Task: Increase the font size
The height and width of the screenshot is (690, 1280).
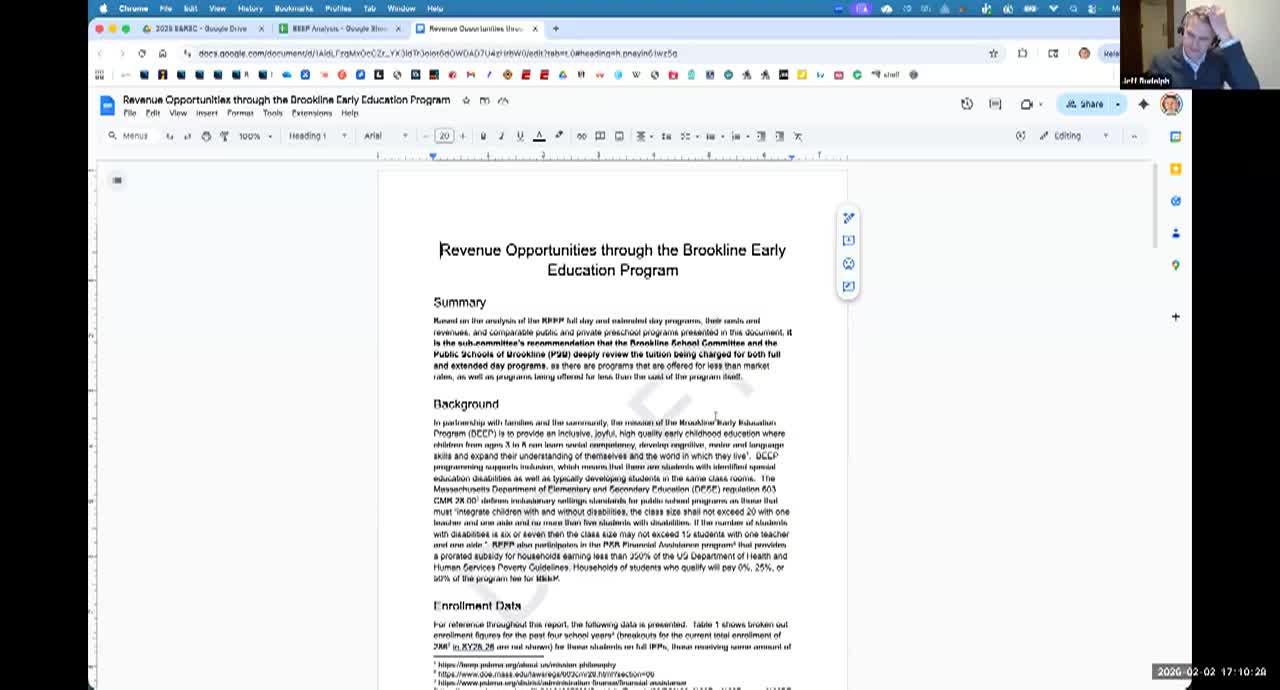Action: click(x=462, y=136)
